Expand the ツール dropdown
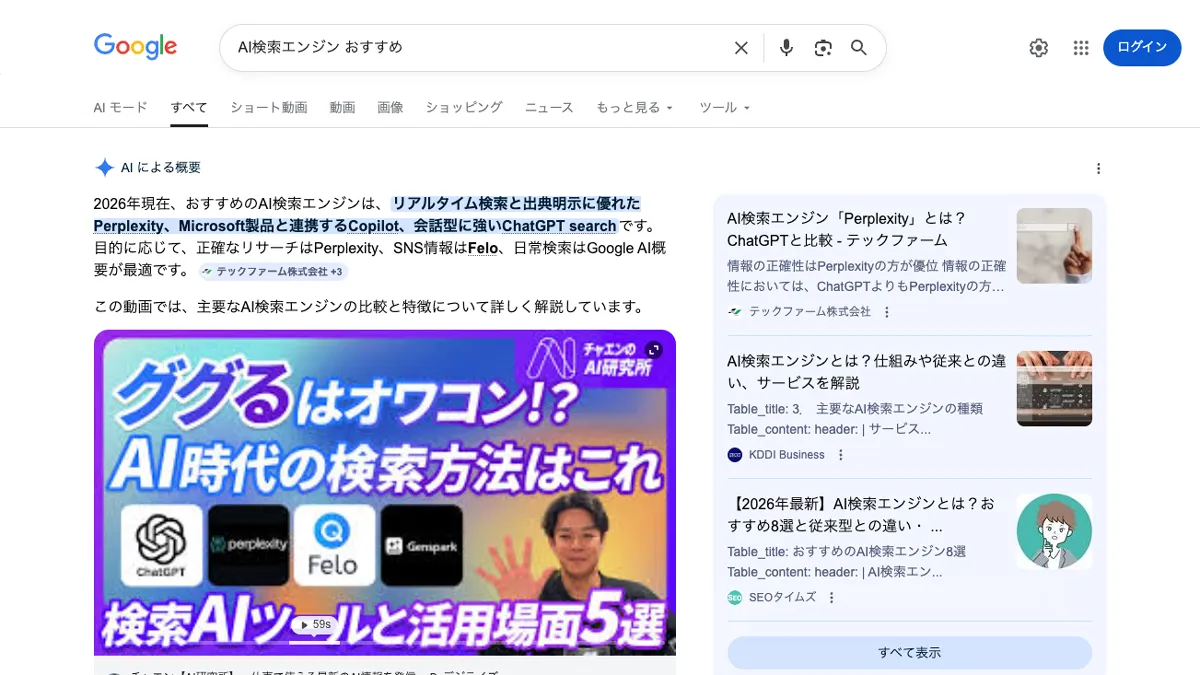Viewport: 1200px width, 675px height. click(x=724, y=107)
